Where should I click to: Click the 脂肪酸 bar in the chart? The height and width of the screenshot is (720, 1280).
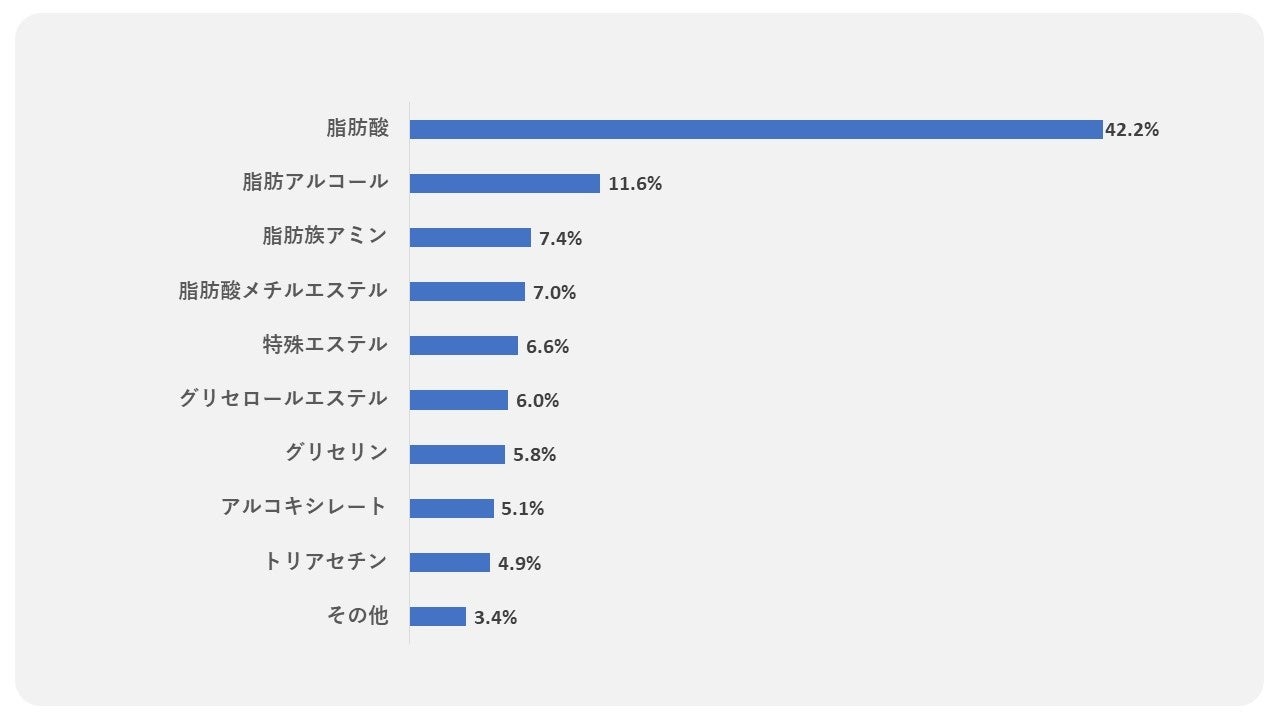click(x=755, y=130)
